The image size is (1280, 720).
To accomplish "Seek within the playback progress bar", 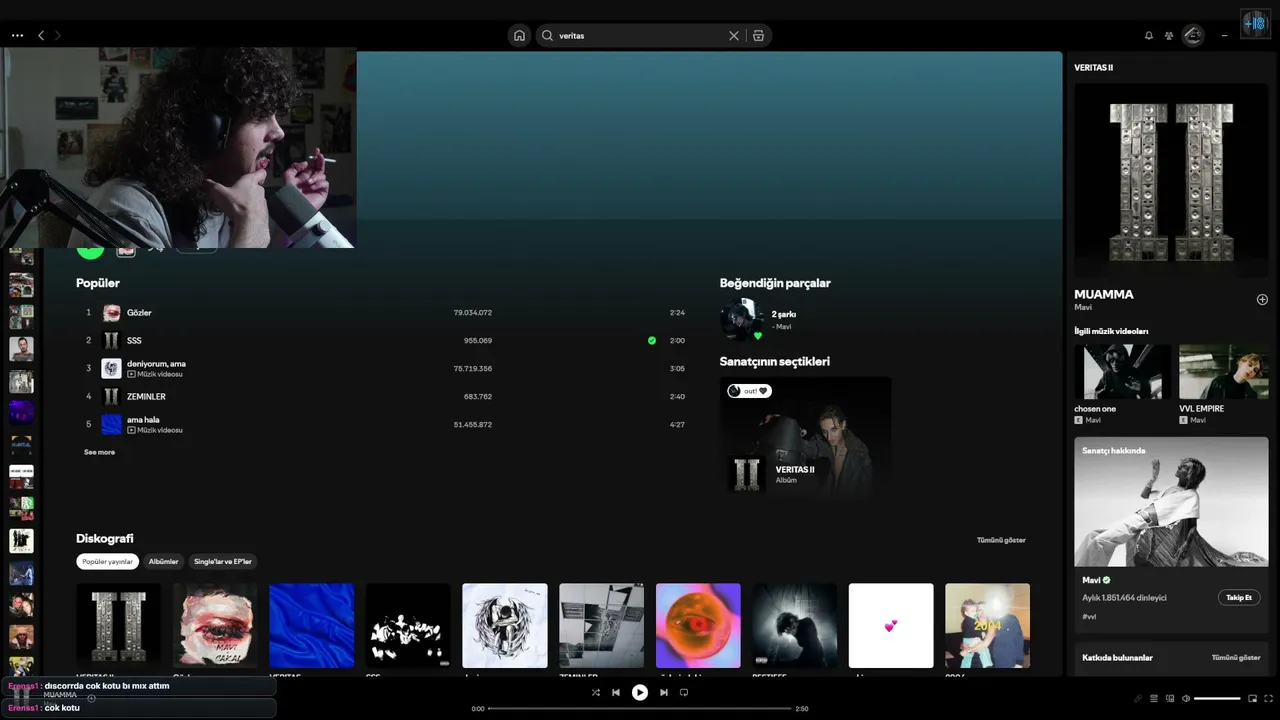I will coord(640,709).
